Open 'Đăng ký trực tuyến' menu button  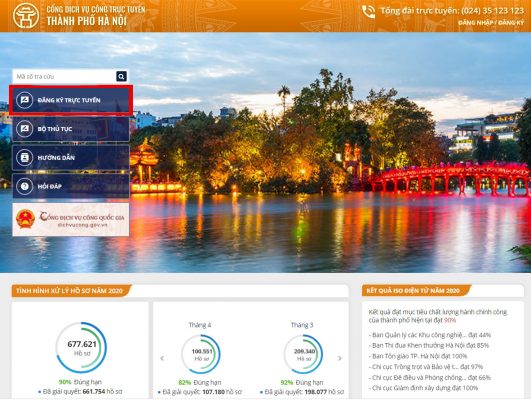click(71, 100)
